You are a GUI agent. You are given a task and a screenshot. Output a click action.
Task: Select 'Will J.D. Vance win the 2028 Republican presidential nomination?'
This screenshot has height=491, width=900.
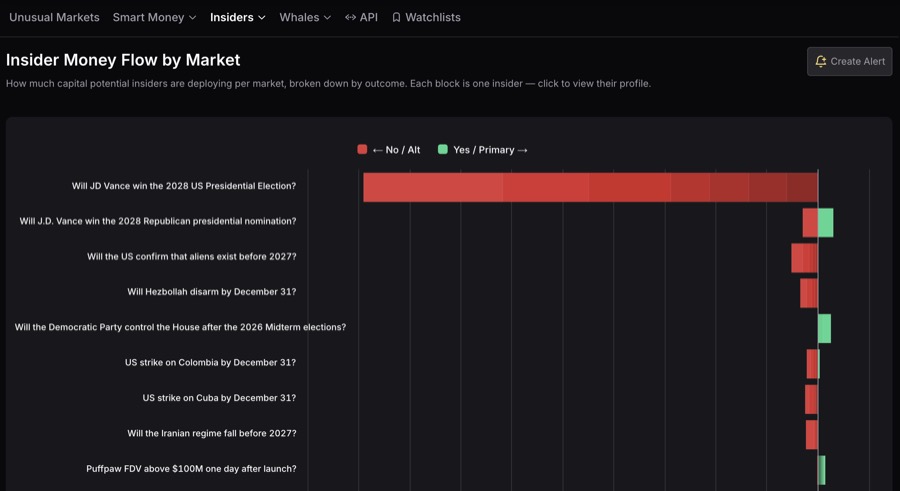click(158, 221)
